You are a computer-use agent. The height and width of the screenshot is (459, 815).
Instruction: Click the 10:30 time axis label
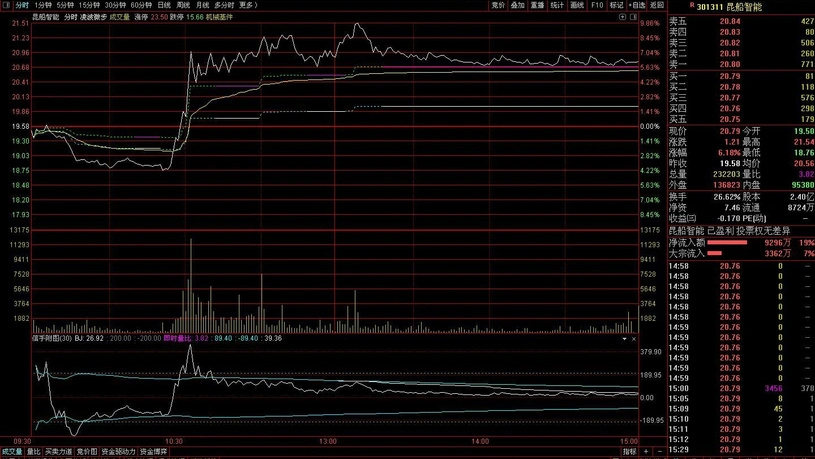coord(174,441)
